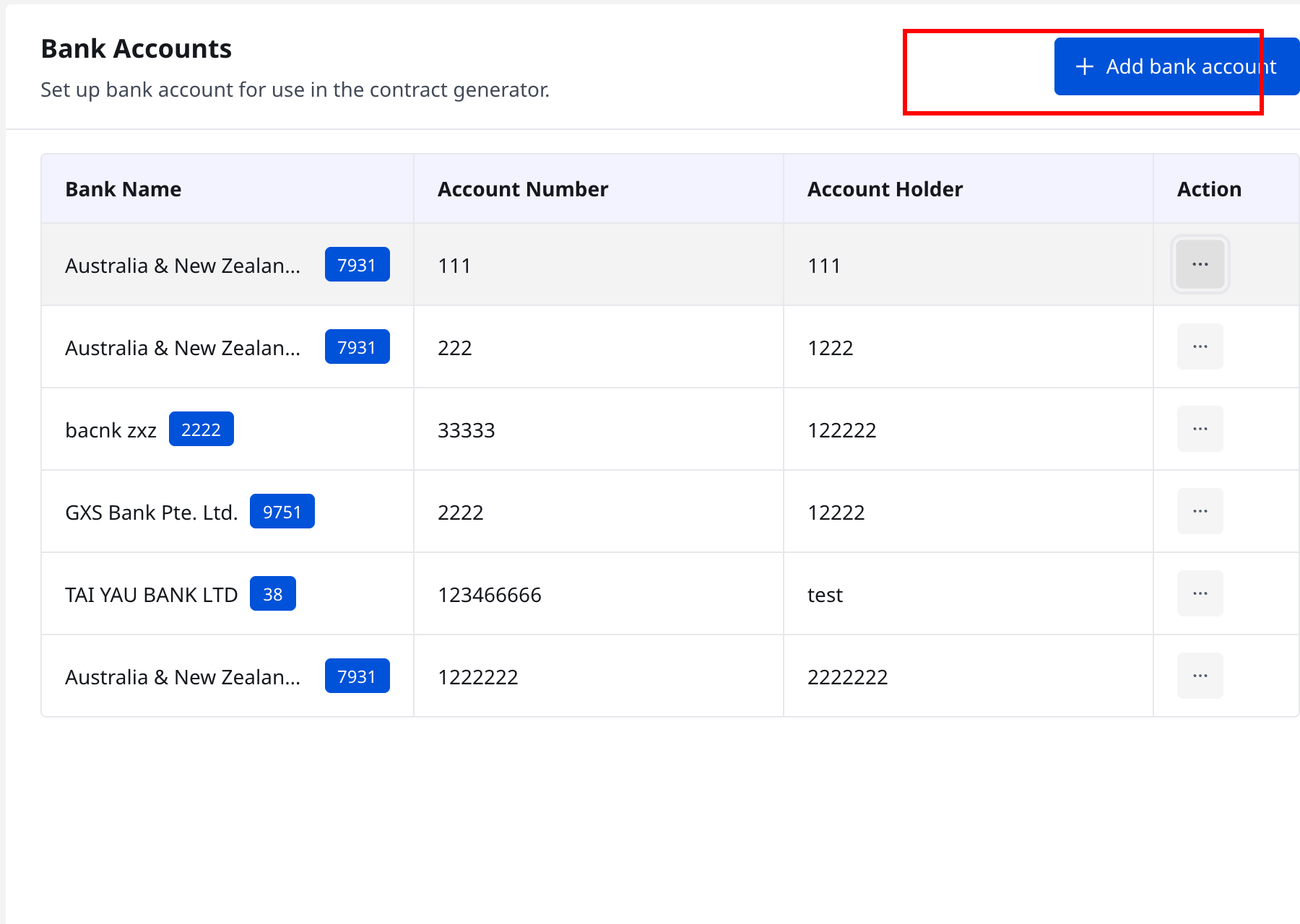The width and height of the screenshot is (1300, 924).
Task: Click account number 123466666
Action: tap(490, 595)
